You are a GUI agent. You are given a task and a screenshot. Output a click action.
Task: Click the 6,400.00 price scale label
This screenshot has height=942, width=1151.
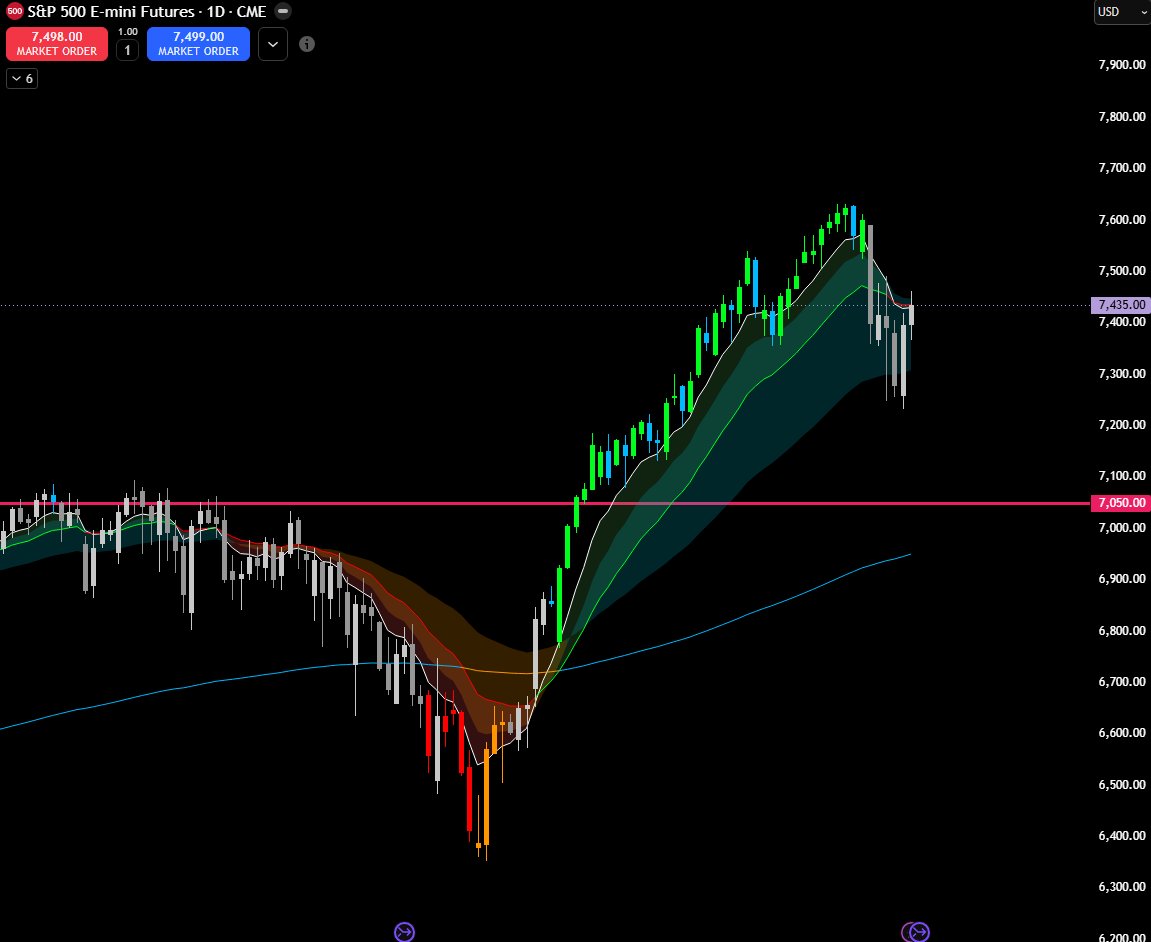pos(1122,836)
